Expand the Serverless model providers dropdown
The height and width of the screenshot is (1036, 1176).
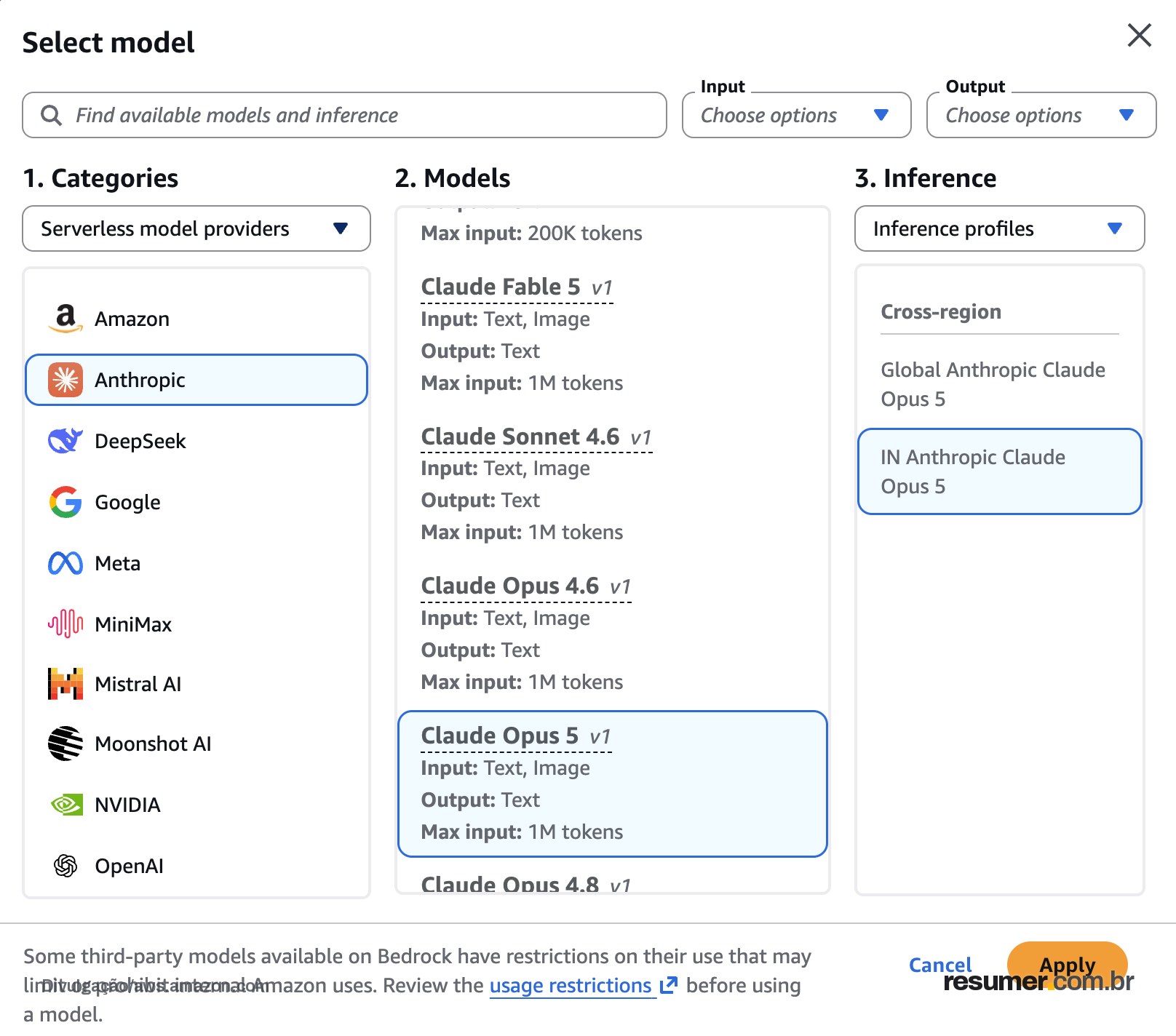click(x=196, y=228)
